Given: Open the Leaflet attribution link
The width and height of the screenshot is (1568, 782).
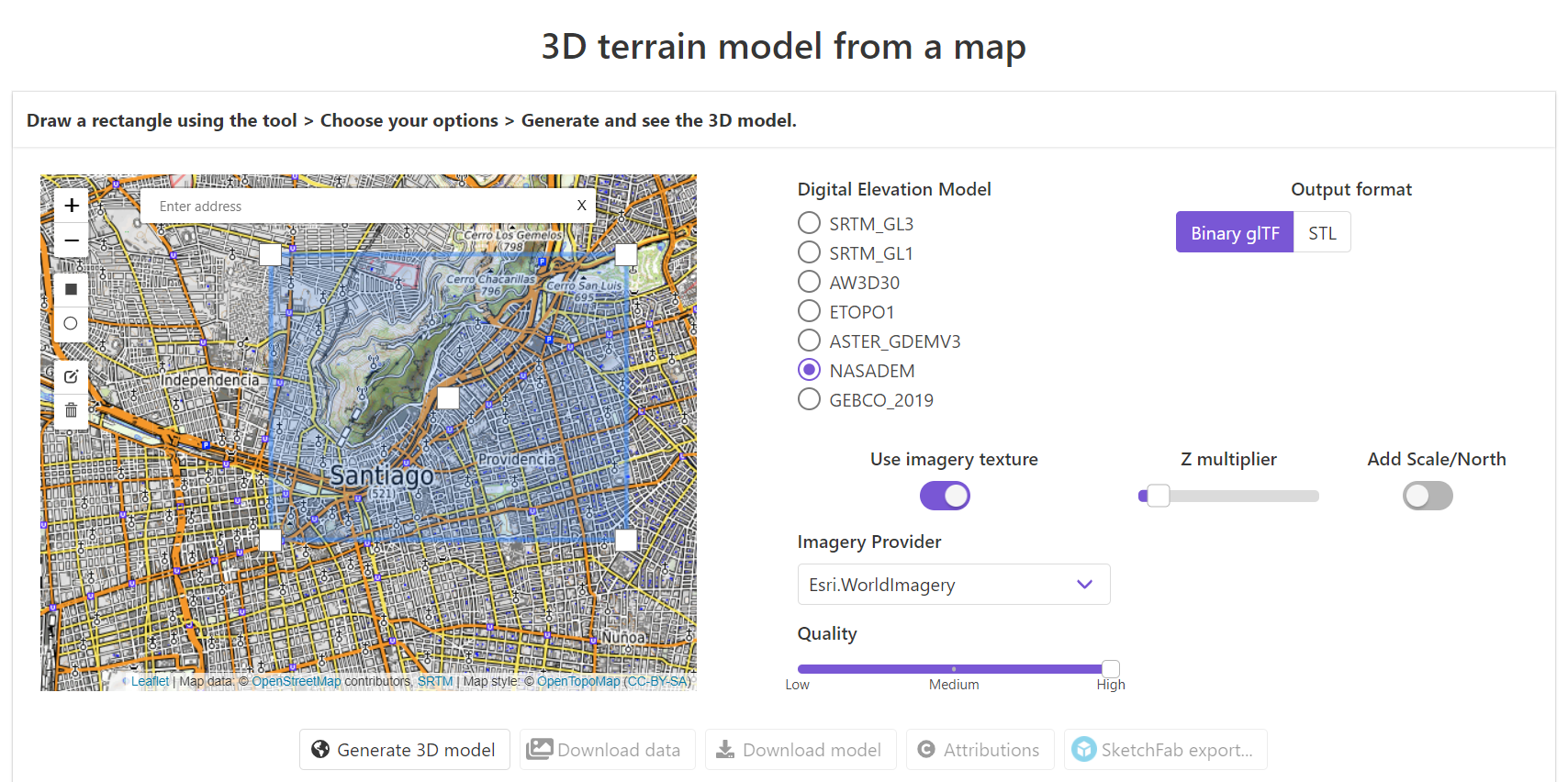Looking at the screenshot, I should click(x=150, y=681).
